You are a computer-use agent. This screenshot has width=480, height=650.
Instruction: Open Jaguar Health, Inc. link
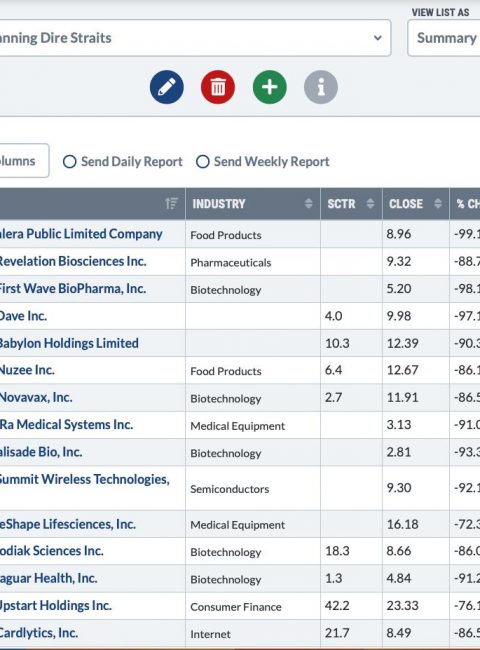coord(48,578)
